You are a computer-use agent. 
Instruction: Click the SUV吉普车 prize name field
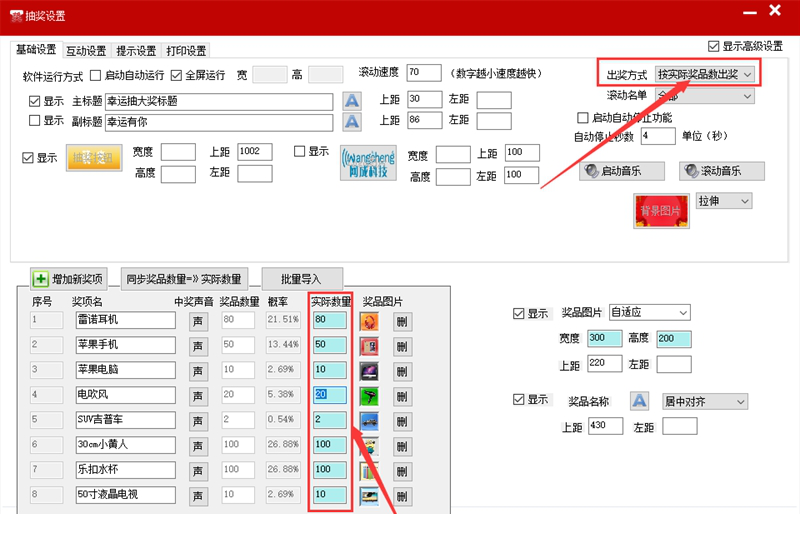point(126,420)
